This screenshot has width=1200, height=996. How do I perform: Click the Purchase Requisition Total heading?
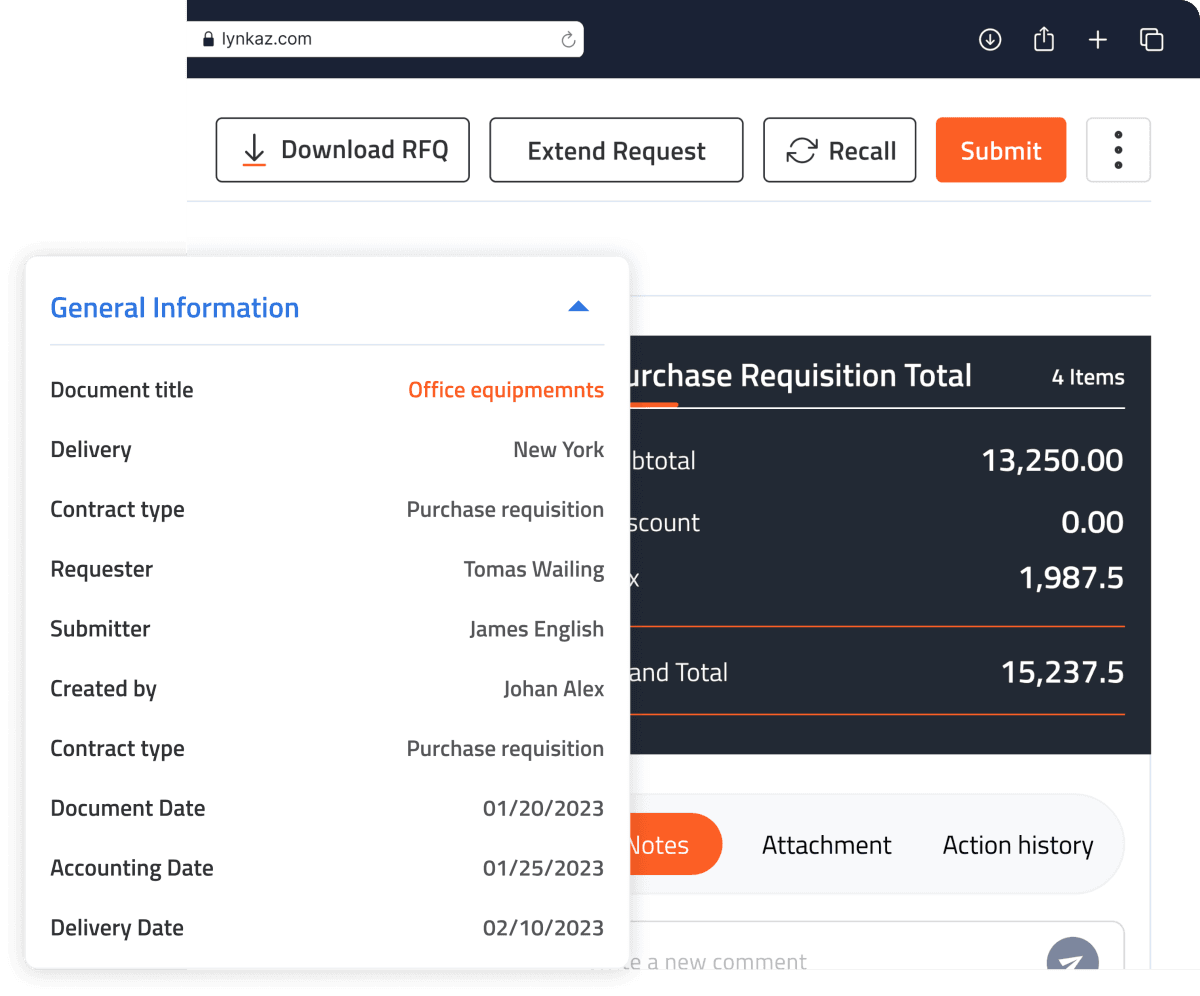pyautogui.click(x=800, y=376)
